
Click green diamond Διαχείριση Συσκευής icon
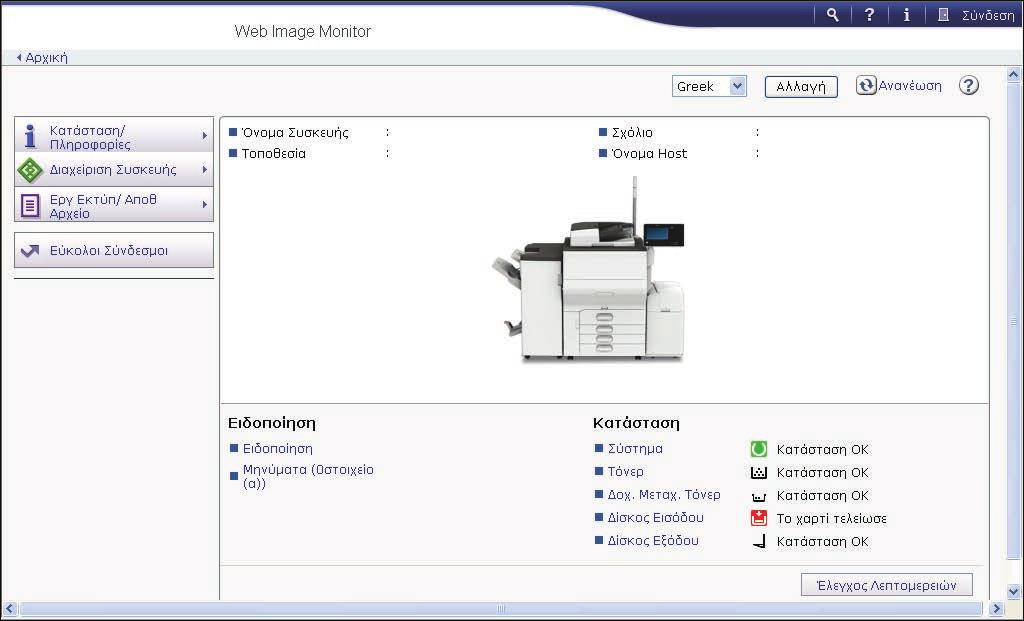click(30, 170)
